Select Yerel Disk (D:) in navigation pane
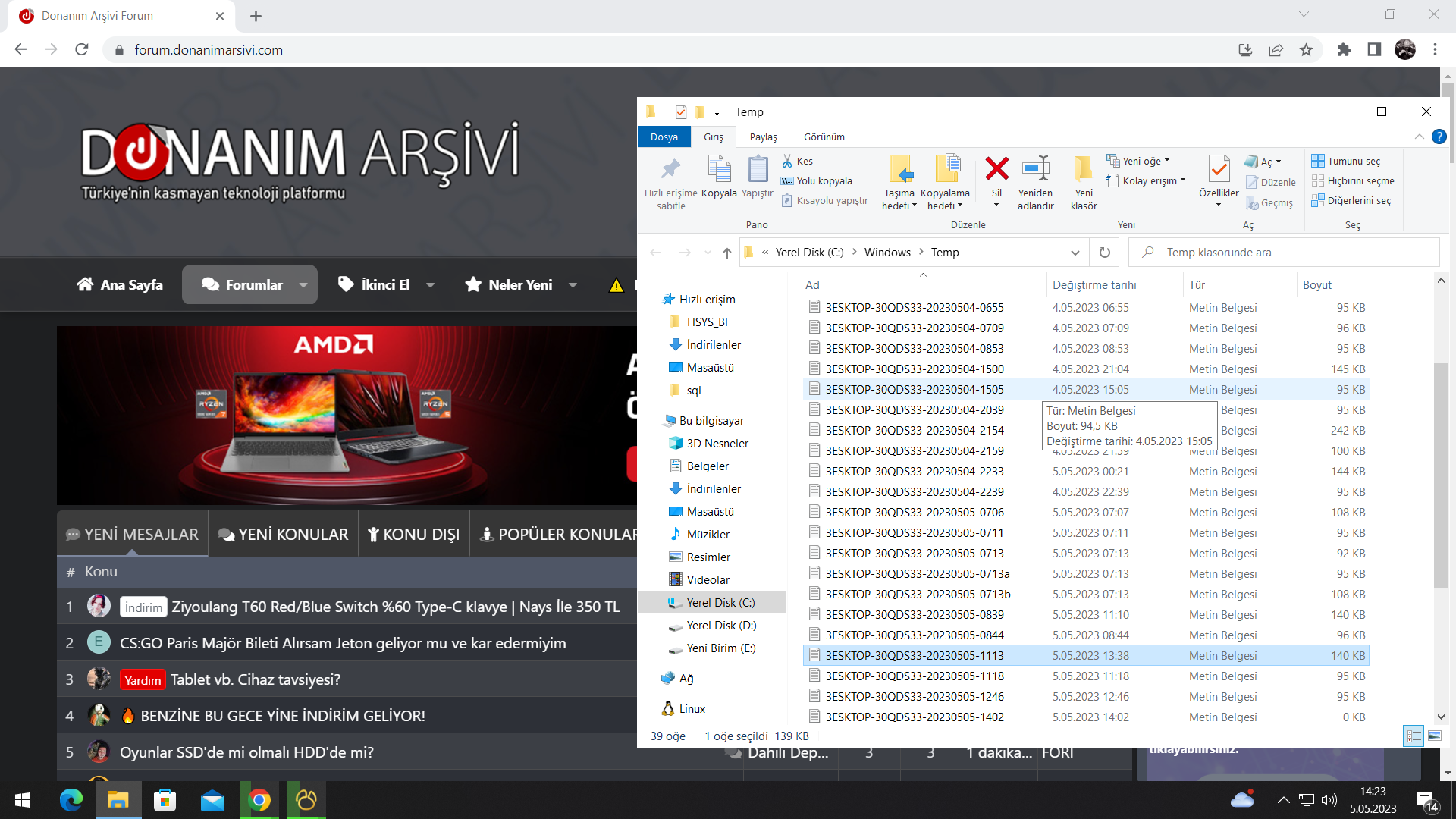 point(720,626)
